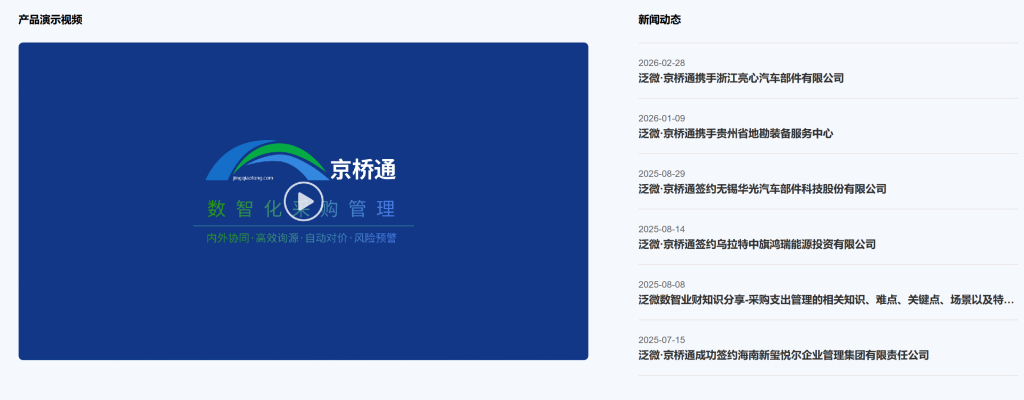Screen dimensions: 1024x400
Task: Open news about 浙江亮心汽车部件有限公司
Action: (741, 78)
